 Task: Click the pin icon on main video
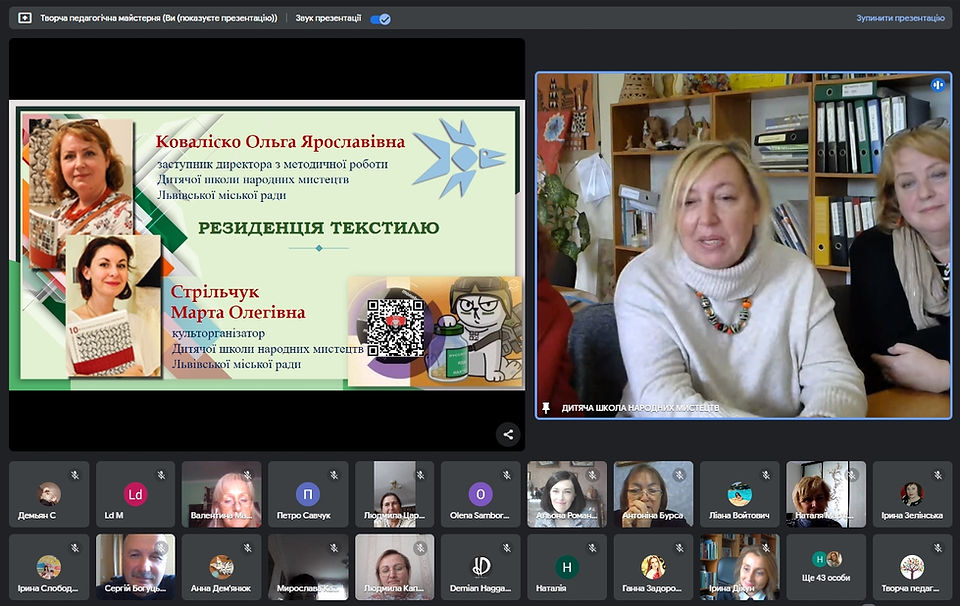pyautogui.click(x=546, y=408)
